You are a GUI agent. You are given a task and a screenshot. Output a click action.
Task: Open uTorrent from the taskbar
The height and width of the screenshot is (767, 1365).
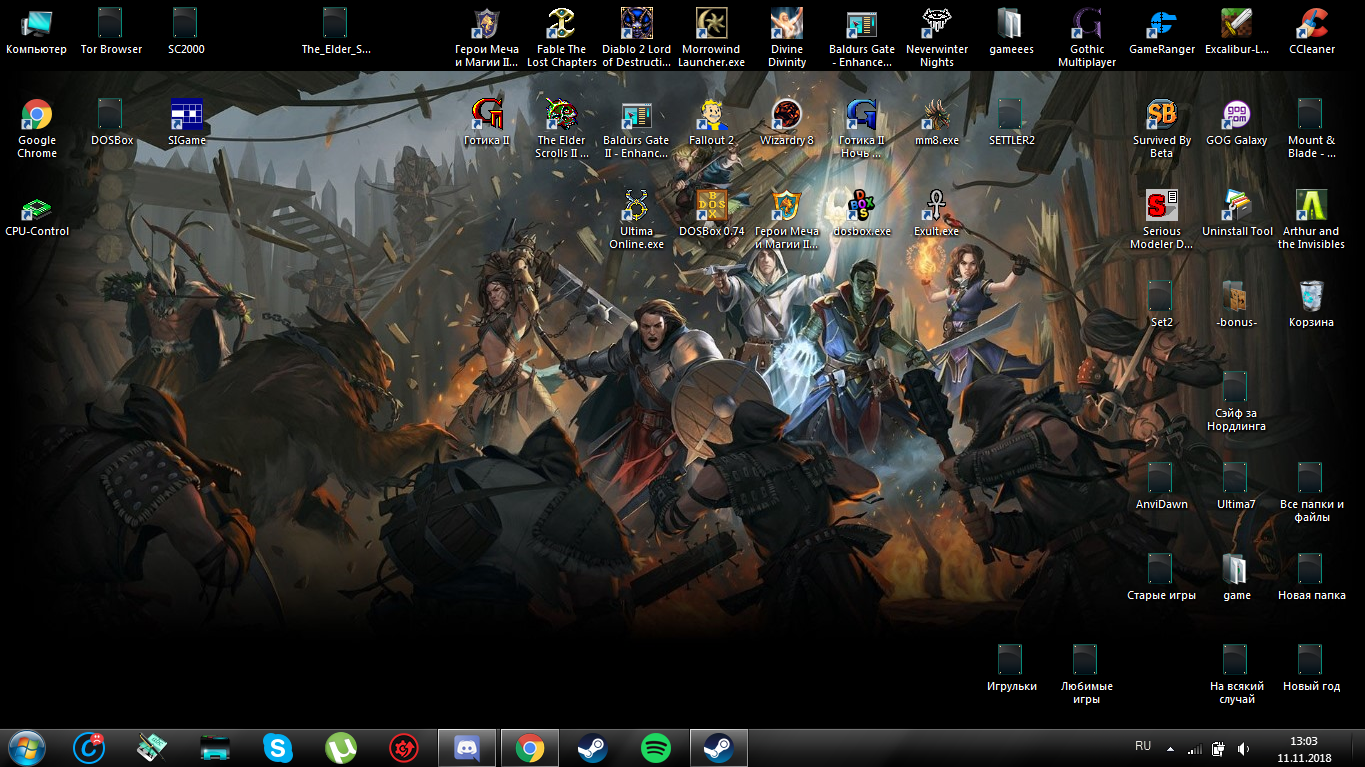[x=341, y=747]
